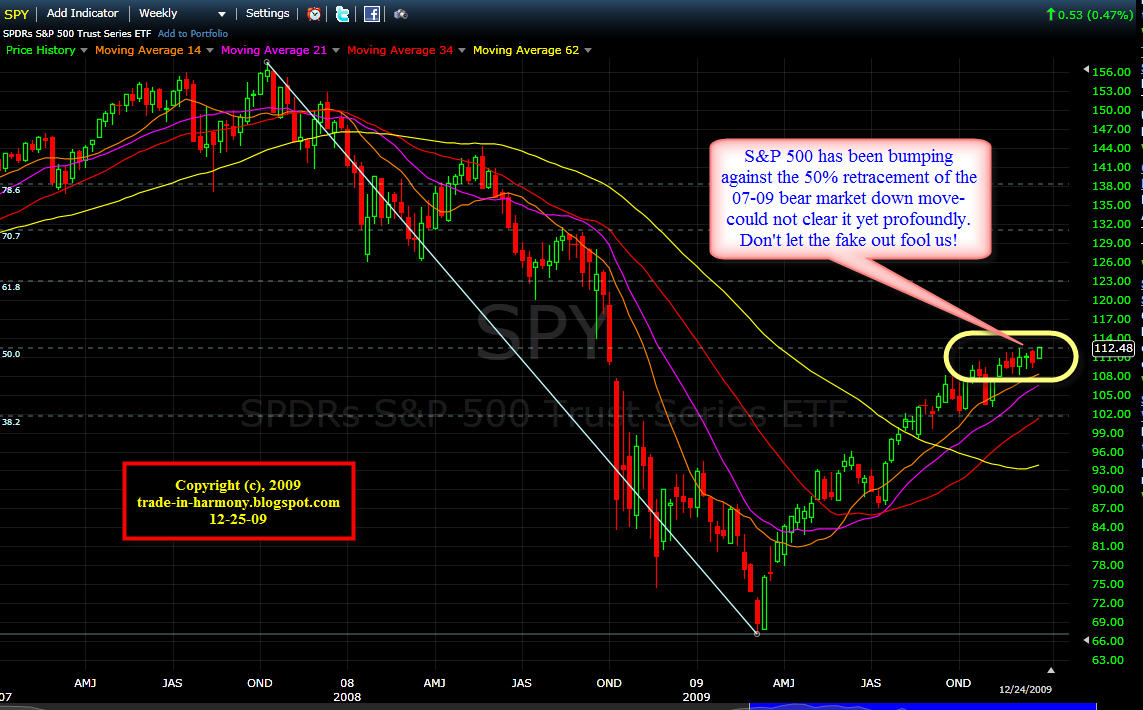Click the 2009 year label on time axis
The height and width of the screenshot is (710, 1143).
pos(696,697)
